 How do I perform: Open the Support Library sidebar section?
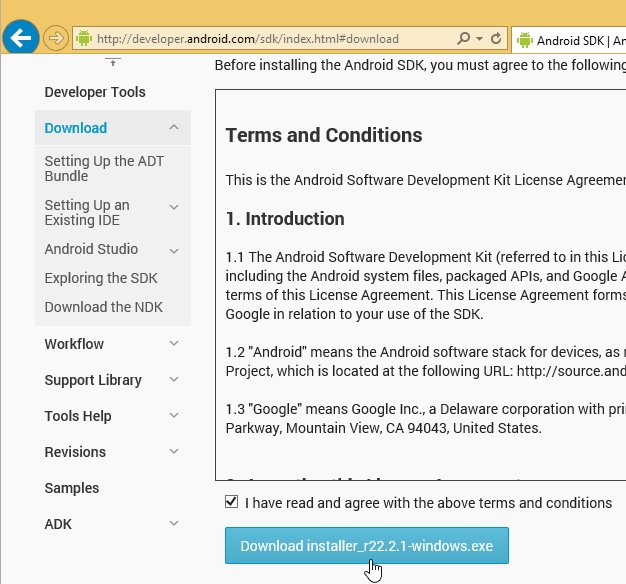tap(93, 380)
